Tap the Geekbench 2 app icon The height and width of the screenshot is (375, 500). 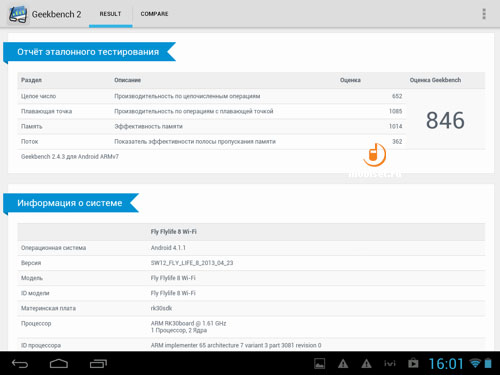click(x=18, y=14)
